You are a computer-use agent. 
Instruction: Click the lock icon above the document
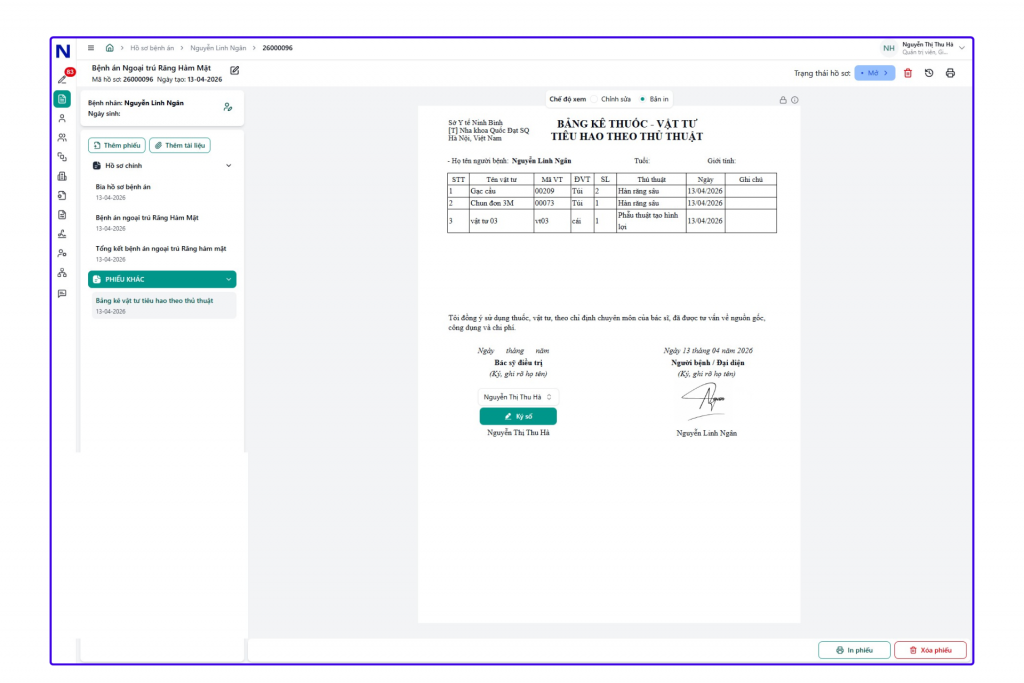click(783, 100)
